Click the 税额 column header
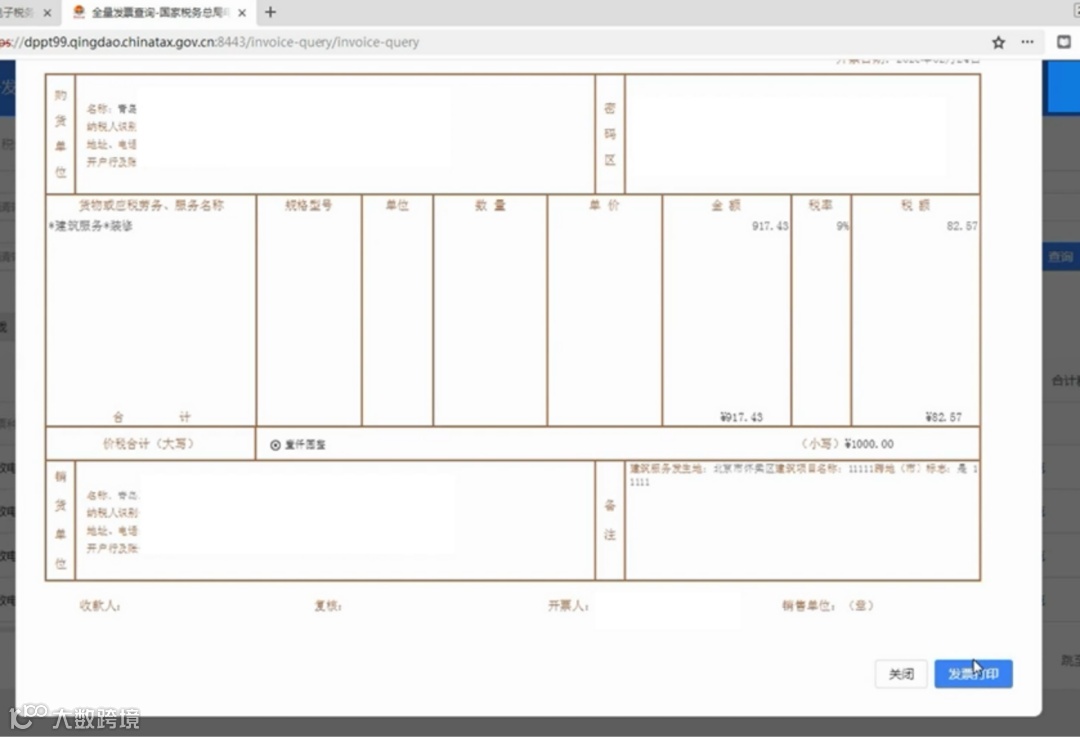The width and height of the screenshot is (1080, 738). click(915, 205)
